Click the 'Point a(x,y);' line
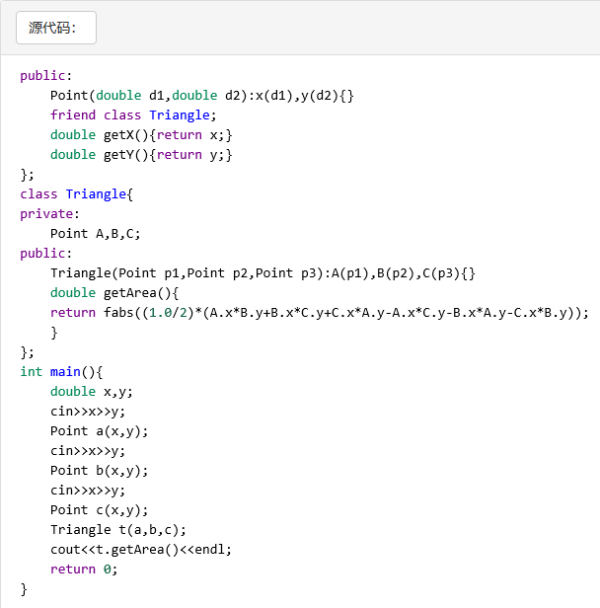Image resolution: width=600 pixels, height=608 pixels. tap(99, 431)
